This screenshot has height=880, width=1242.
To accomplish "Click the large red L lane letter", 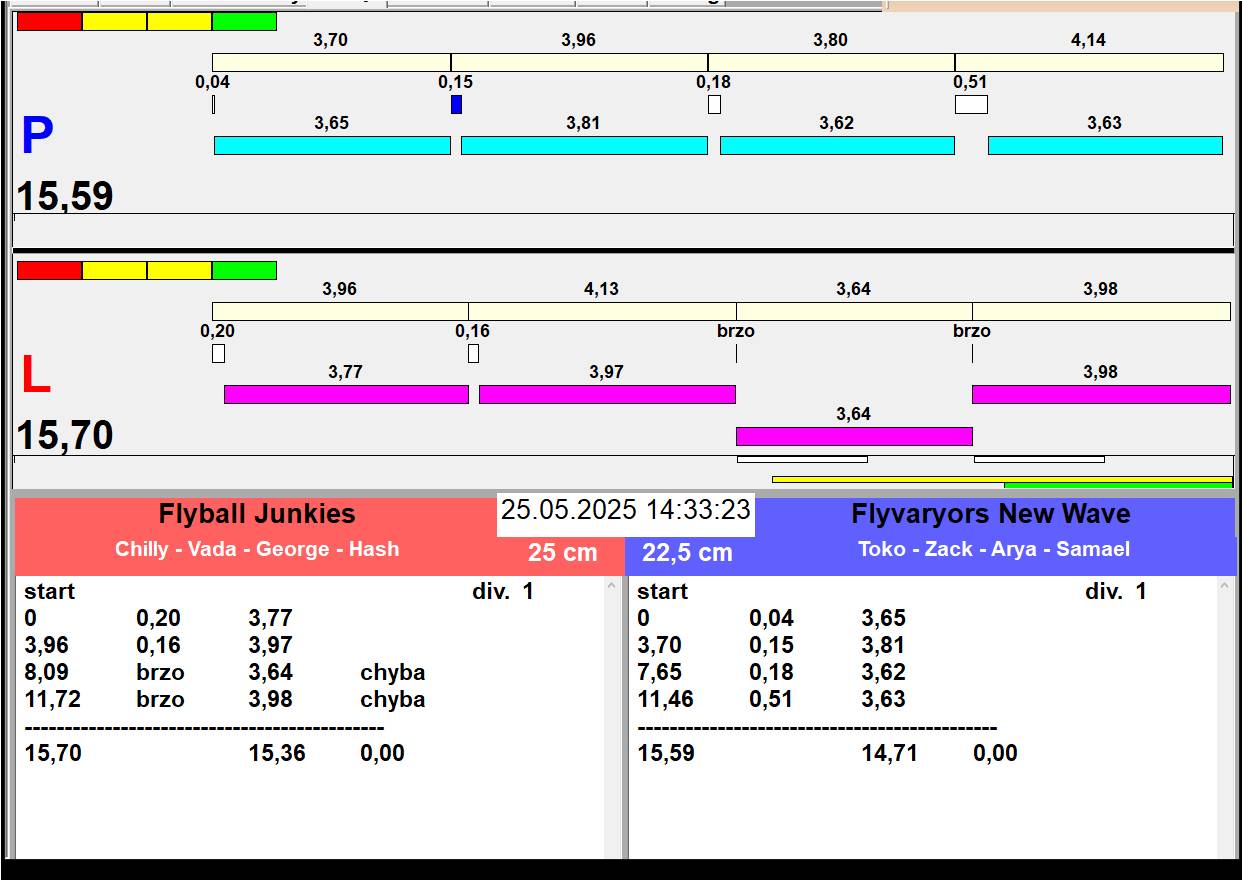I will pyautogui.click(x=36, y=376).
